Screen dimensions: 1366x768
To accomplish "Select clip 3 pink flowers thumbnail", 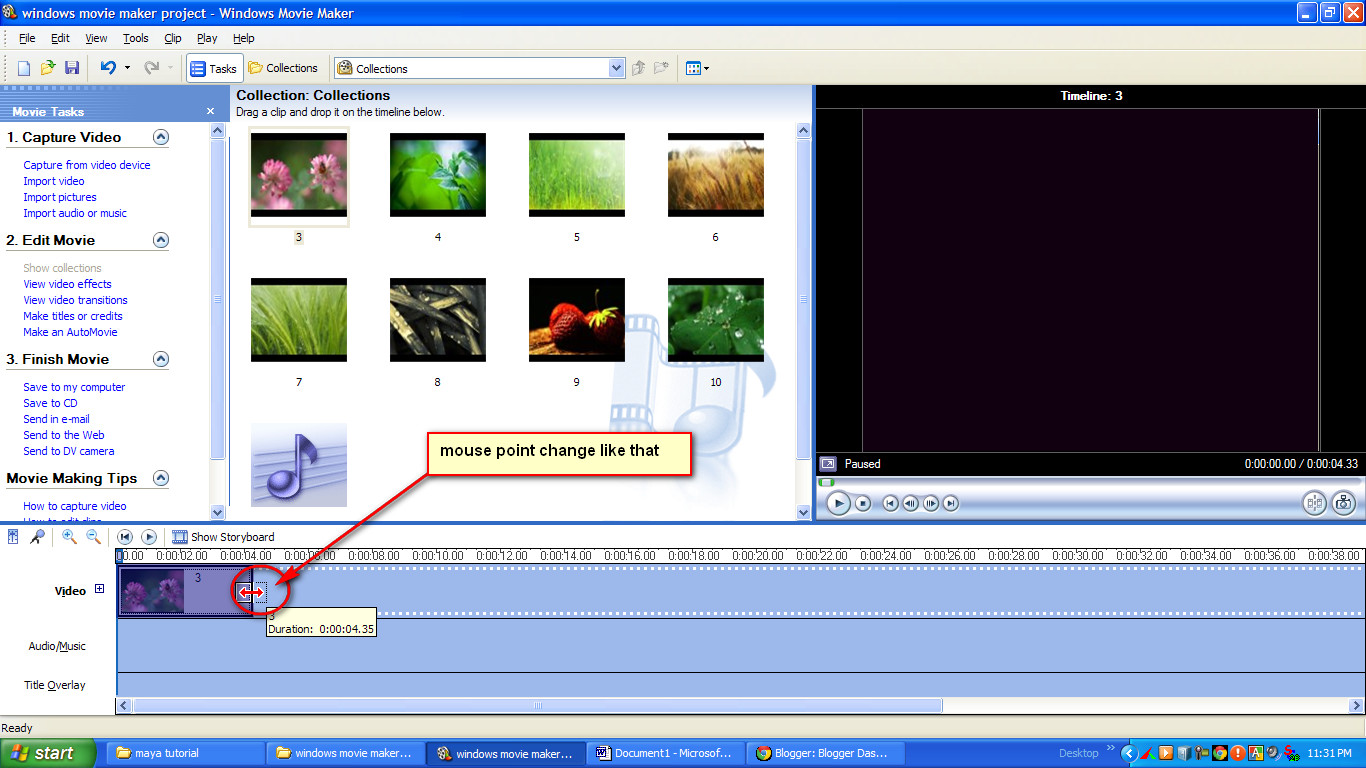I will click(299, 175).
